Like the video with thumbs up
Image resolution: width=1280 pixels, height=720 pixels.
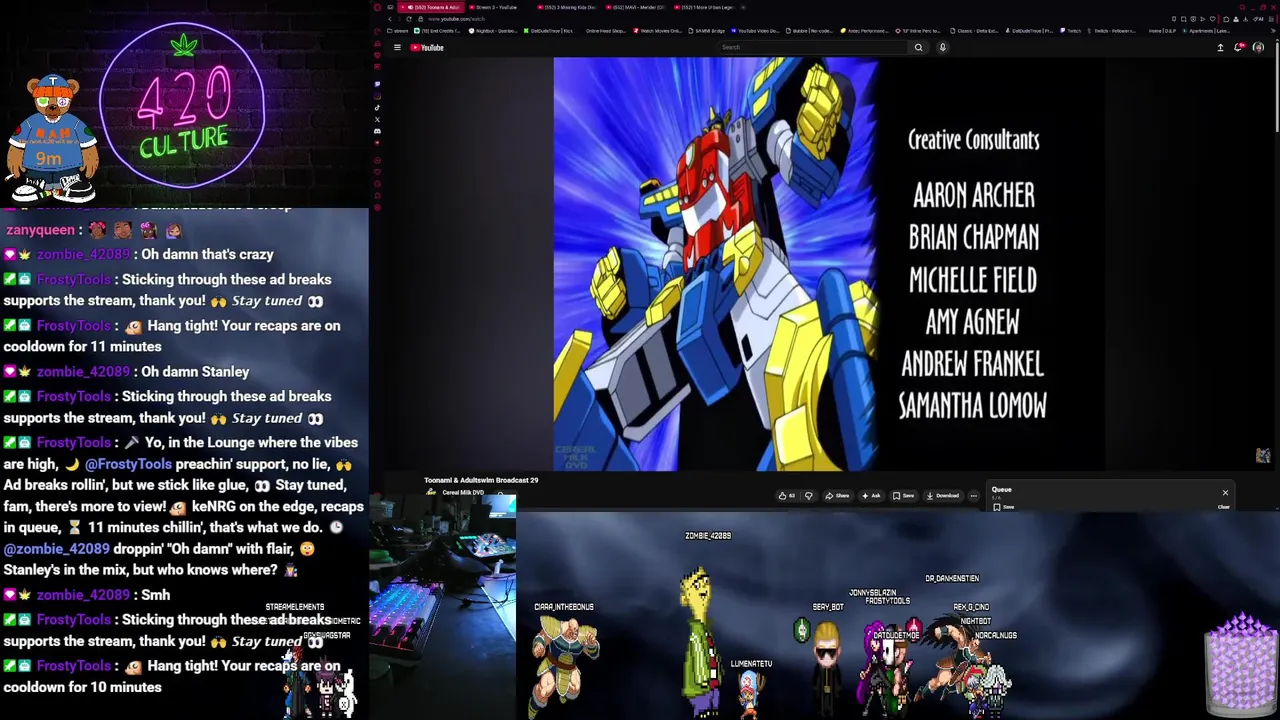787,495
